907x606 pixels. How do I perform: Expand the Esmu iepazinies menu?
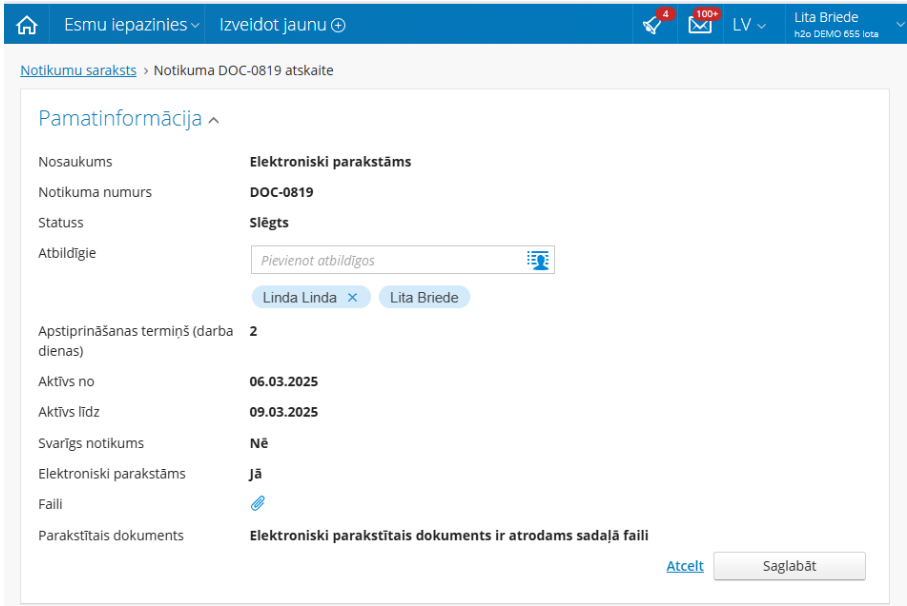coord(131,25)
